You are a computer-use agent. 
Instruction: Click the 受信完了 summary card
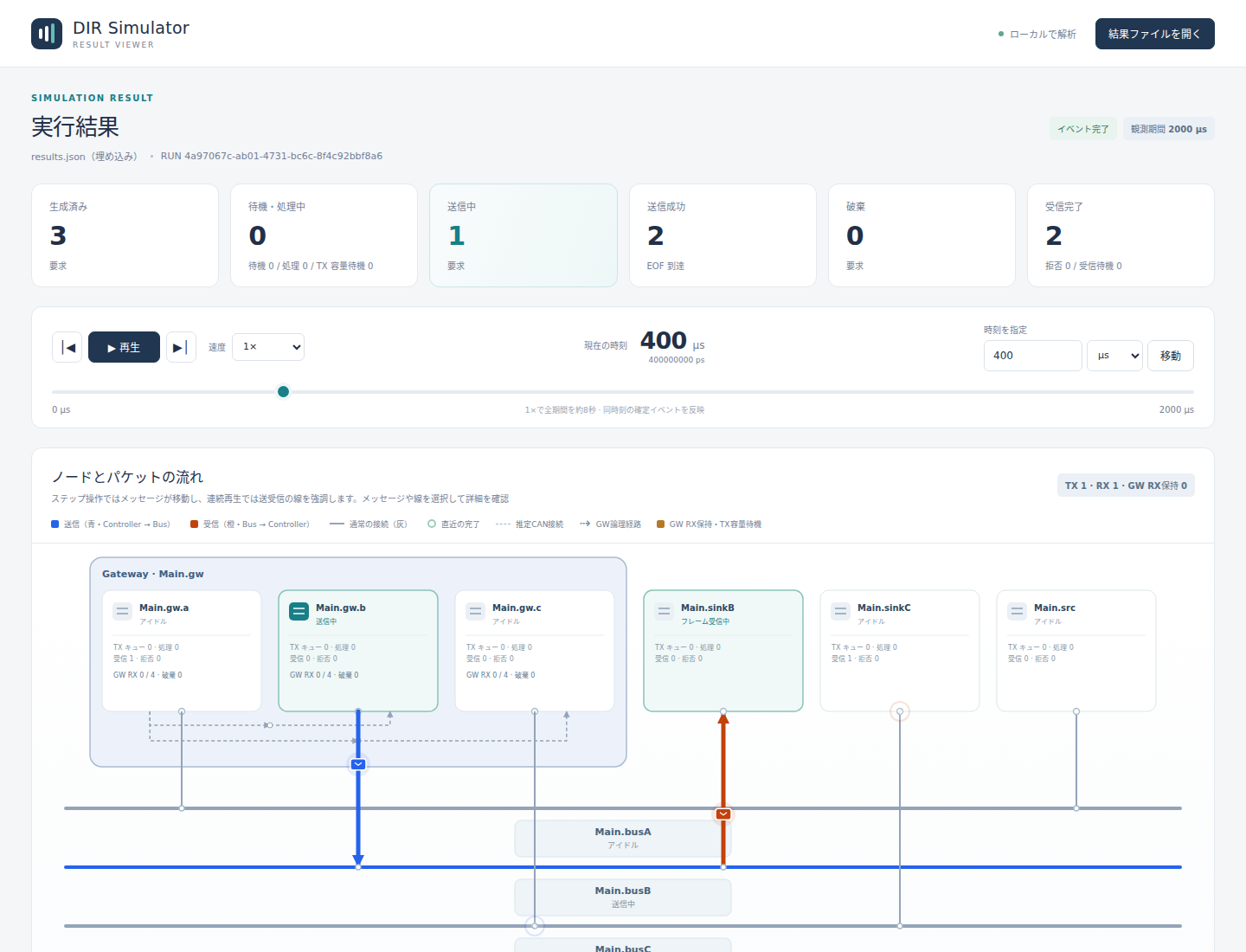click(x=1121, y=235)
